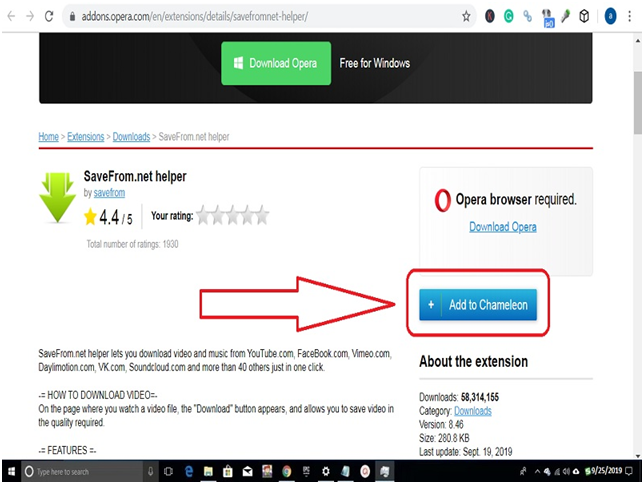
Task: Open the red circular app in taskbar
Action: click(365, 471)
